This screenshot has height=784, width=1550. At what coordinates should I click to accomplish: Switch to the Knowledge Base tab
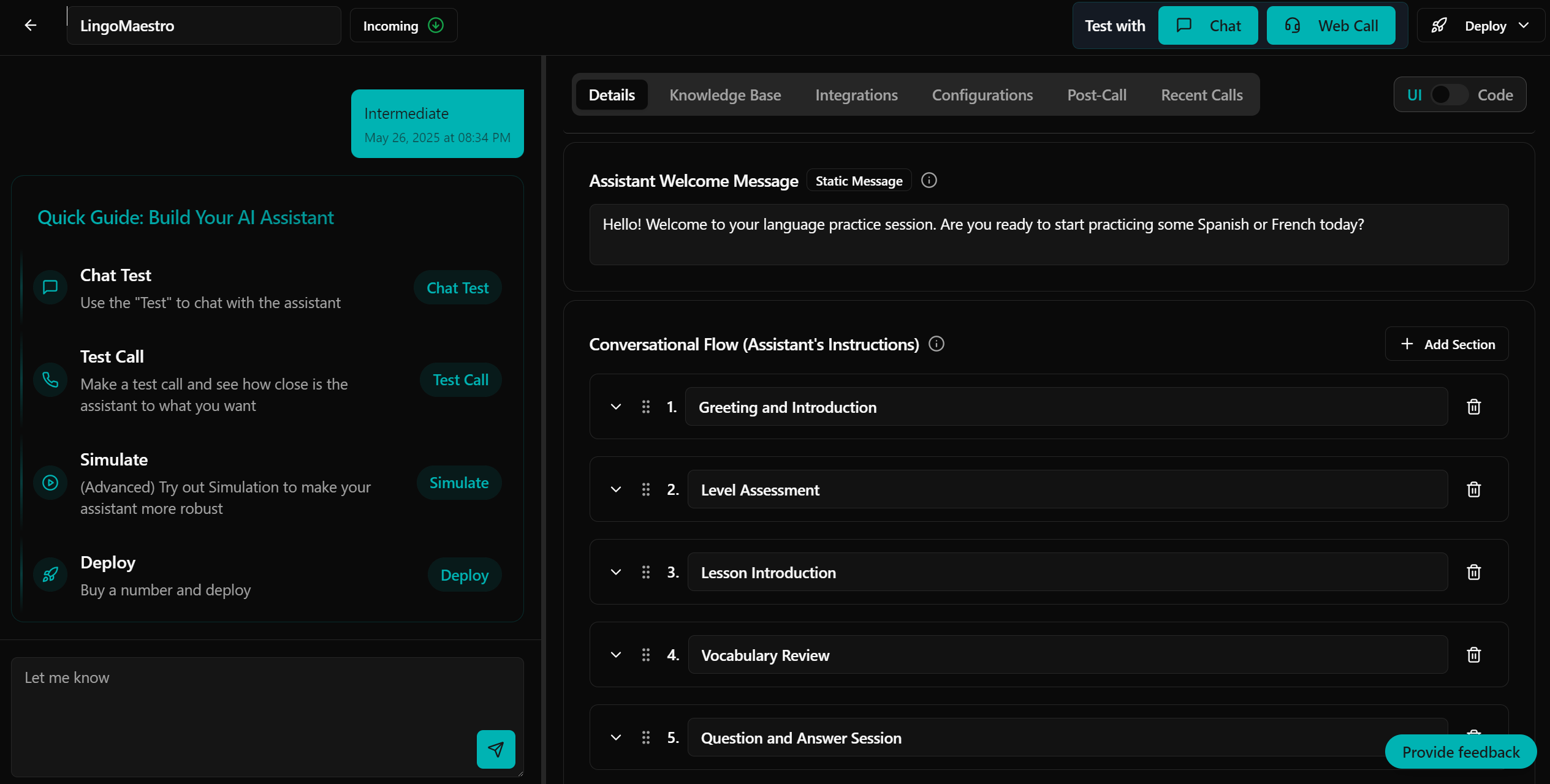[x=724, y=95]
